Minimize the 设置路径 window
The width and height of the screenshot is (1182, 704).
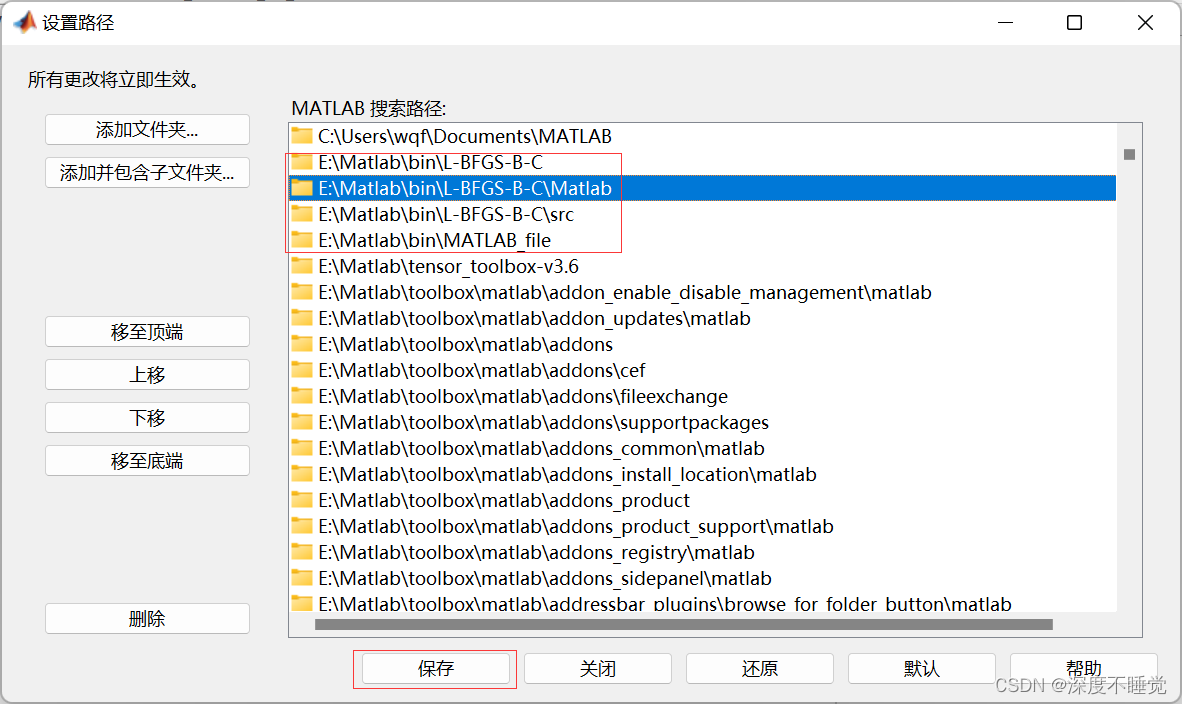(x=1005, y=23)
